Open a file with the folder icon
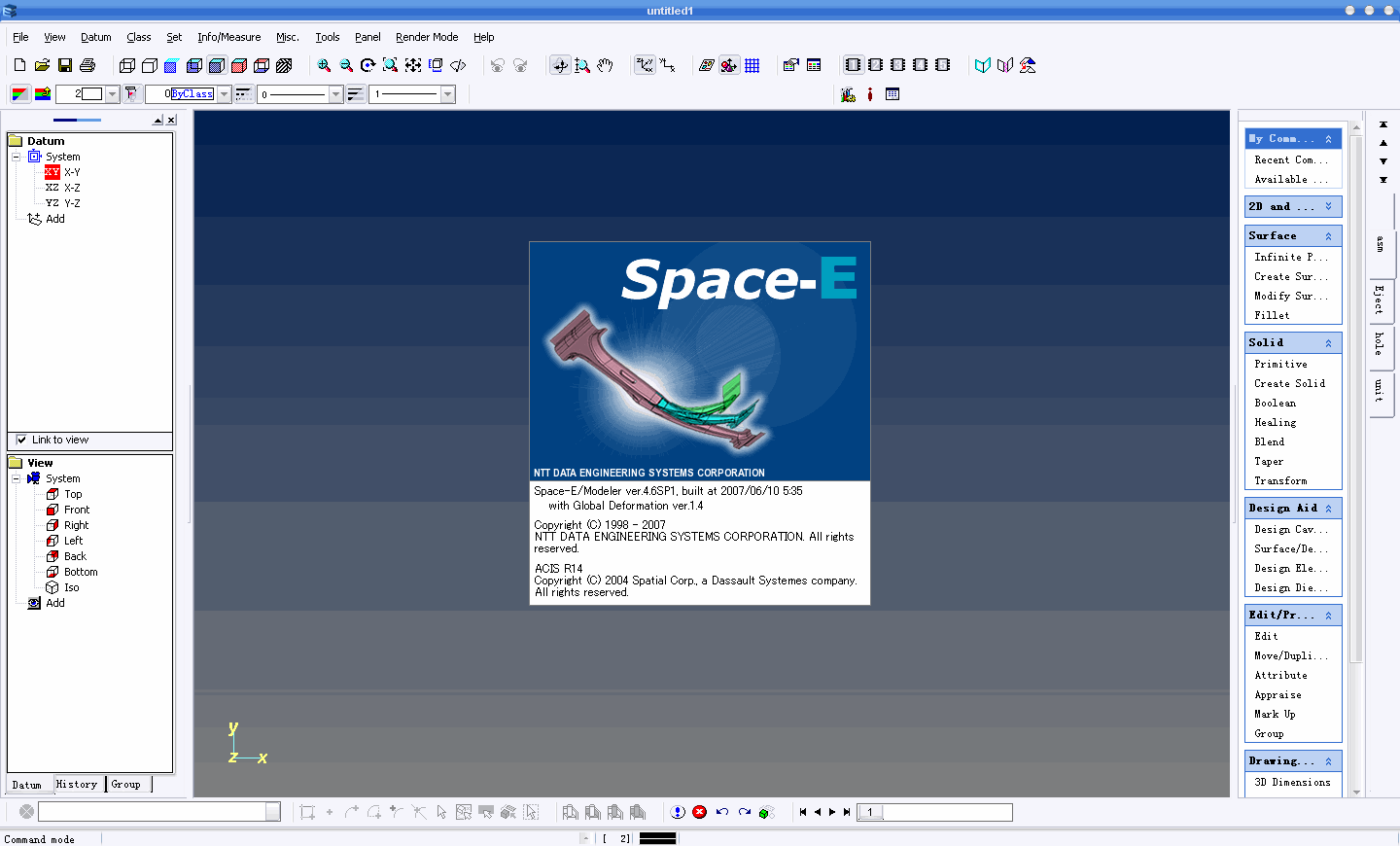 pos(42,65)
